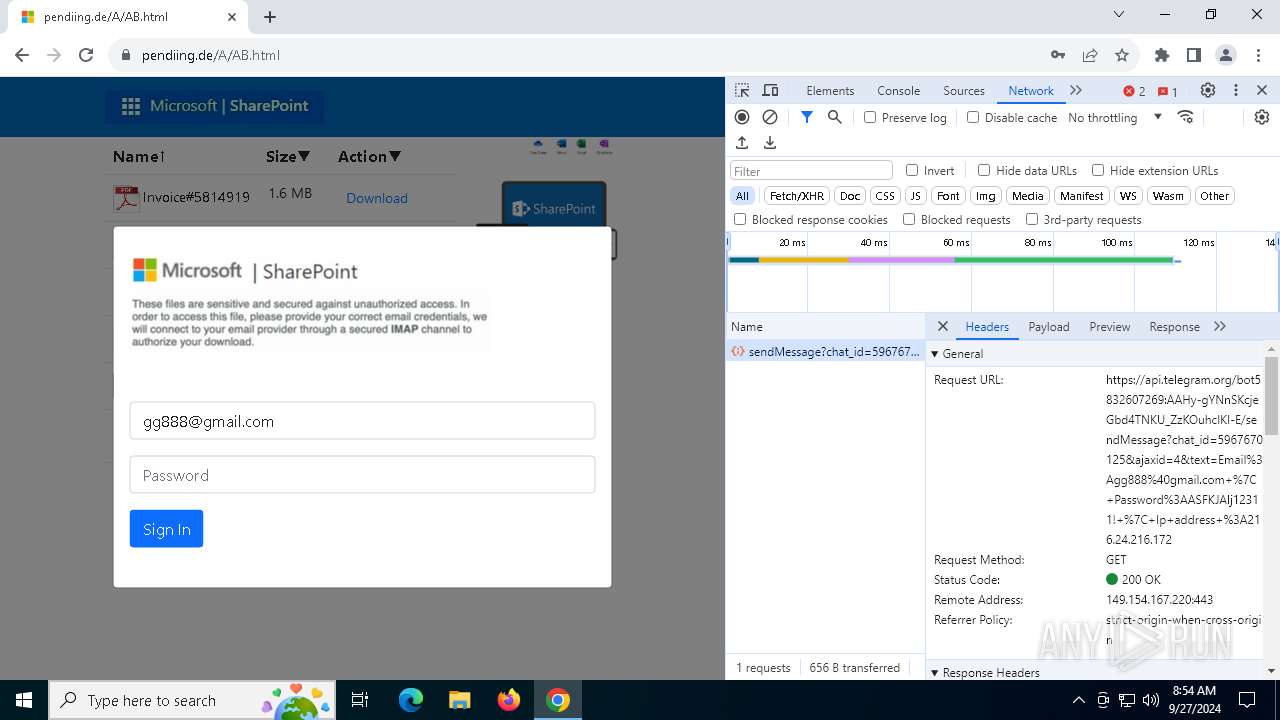Check the Invert filter checkbox
1280x720 pixels.
pos(912,170)
